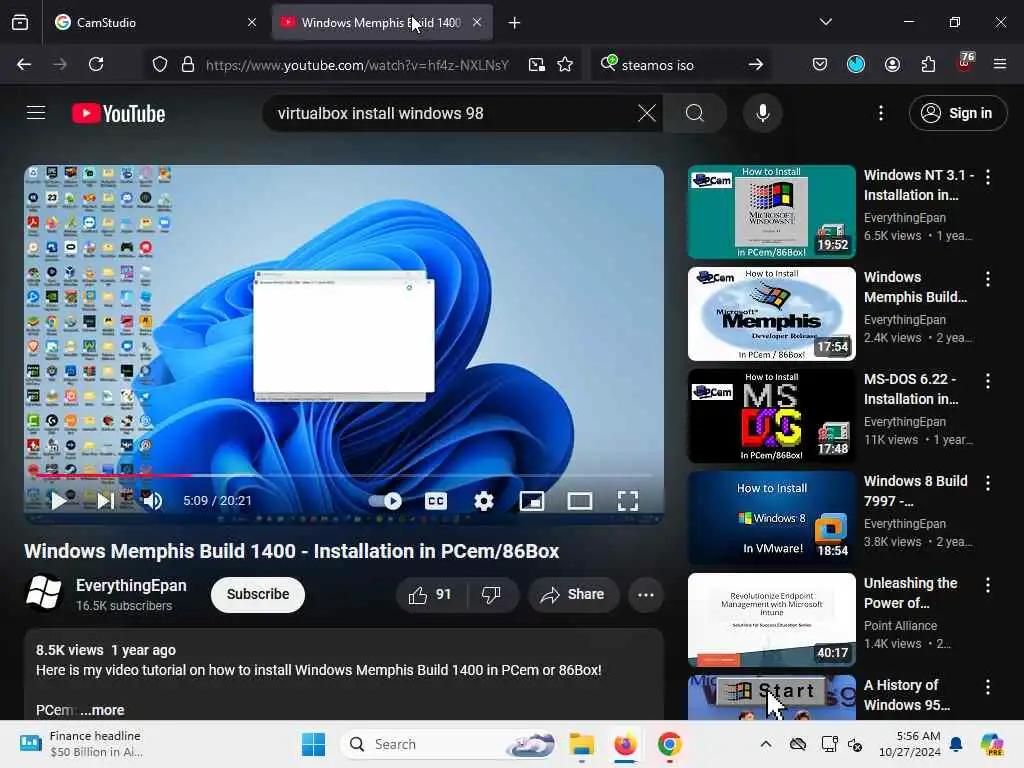
Task: Subscribe to EverythingEpan
Action: 258,594
